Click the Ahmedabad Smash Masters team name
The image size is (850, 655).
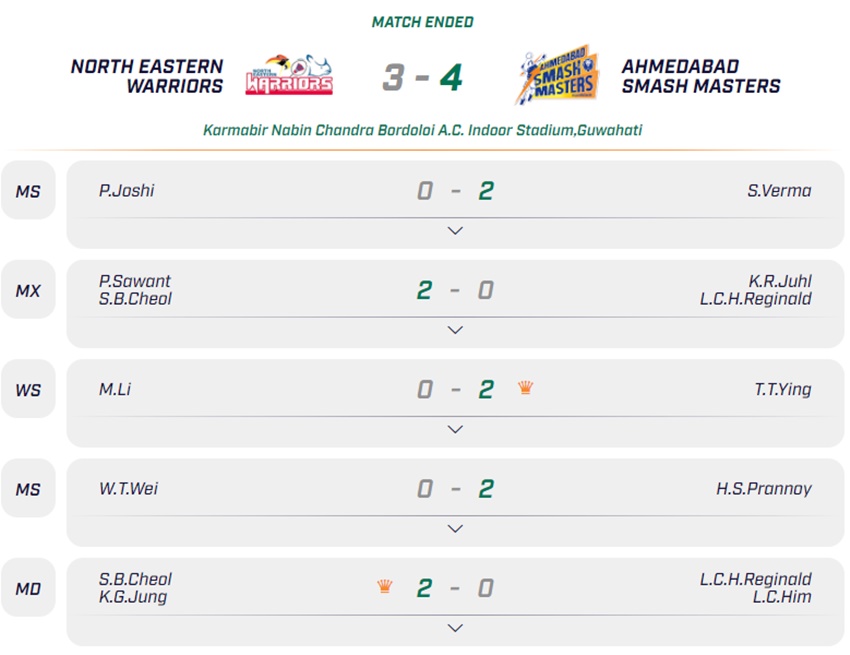700,77
